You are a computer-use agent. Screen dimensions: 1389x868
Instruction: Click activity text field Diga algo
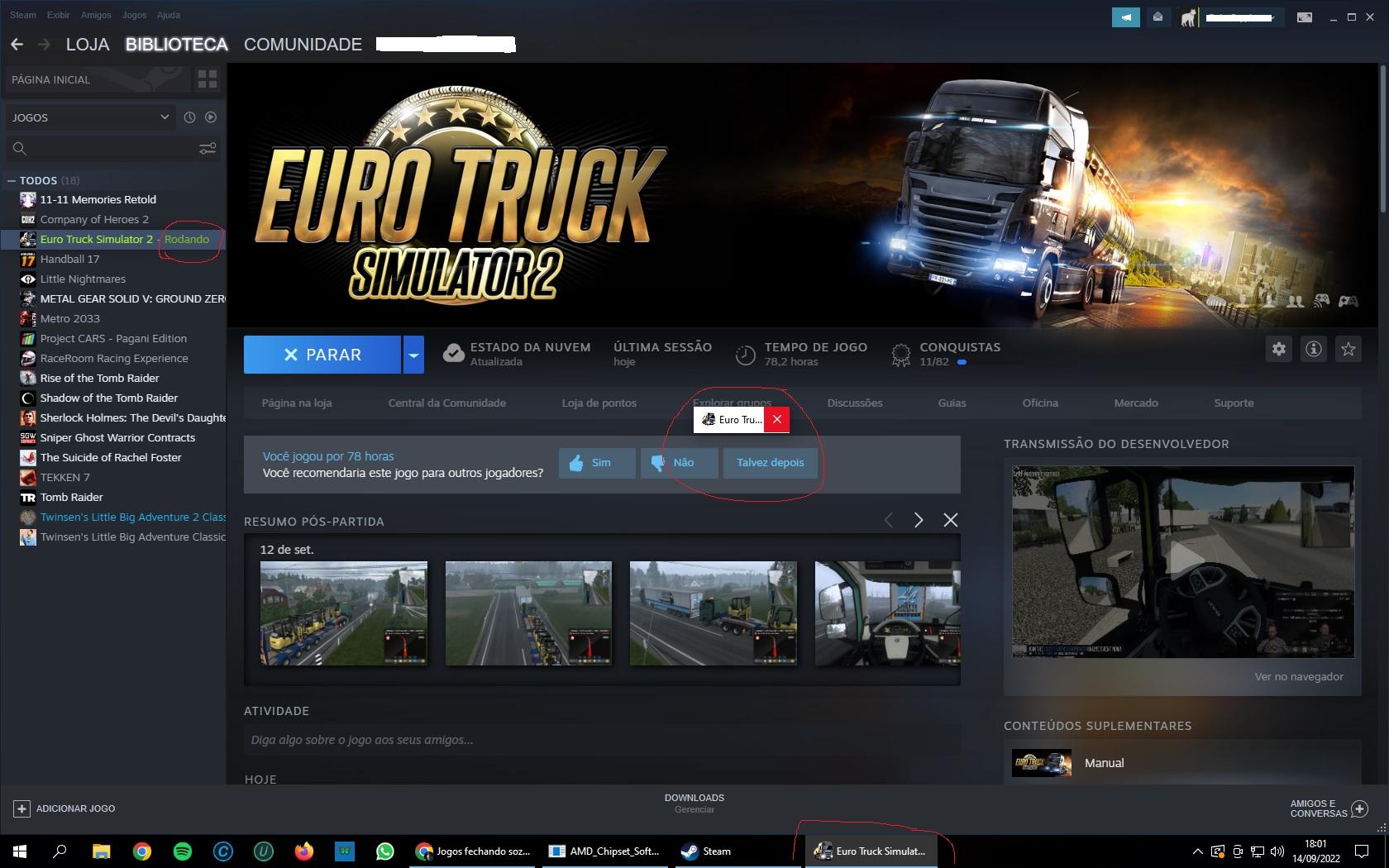coord(602,740)
